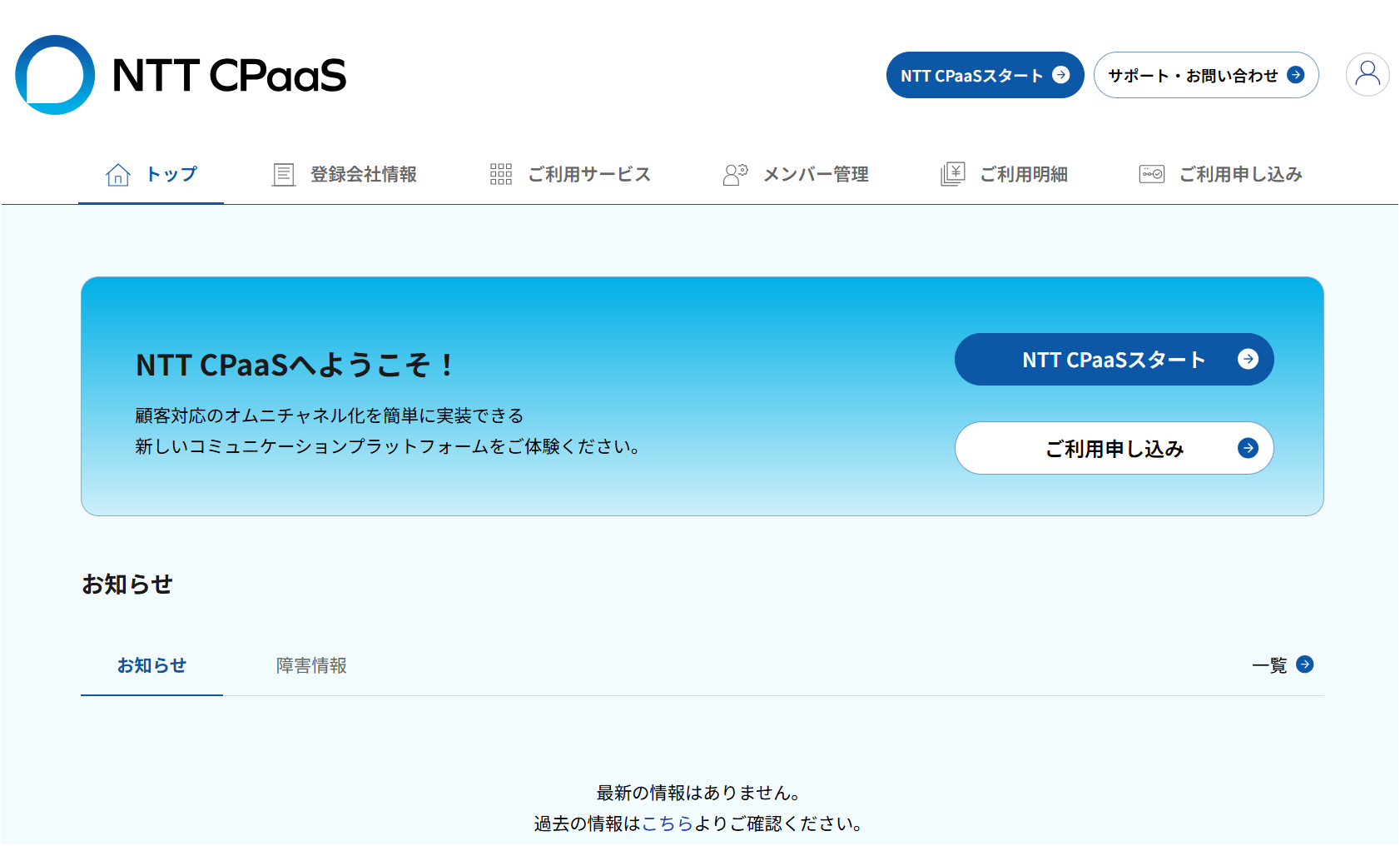Click the home icon beside トップ
The height and width of the screenshot is (846, 1400).
pos(118,174)
